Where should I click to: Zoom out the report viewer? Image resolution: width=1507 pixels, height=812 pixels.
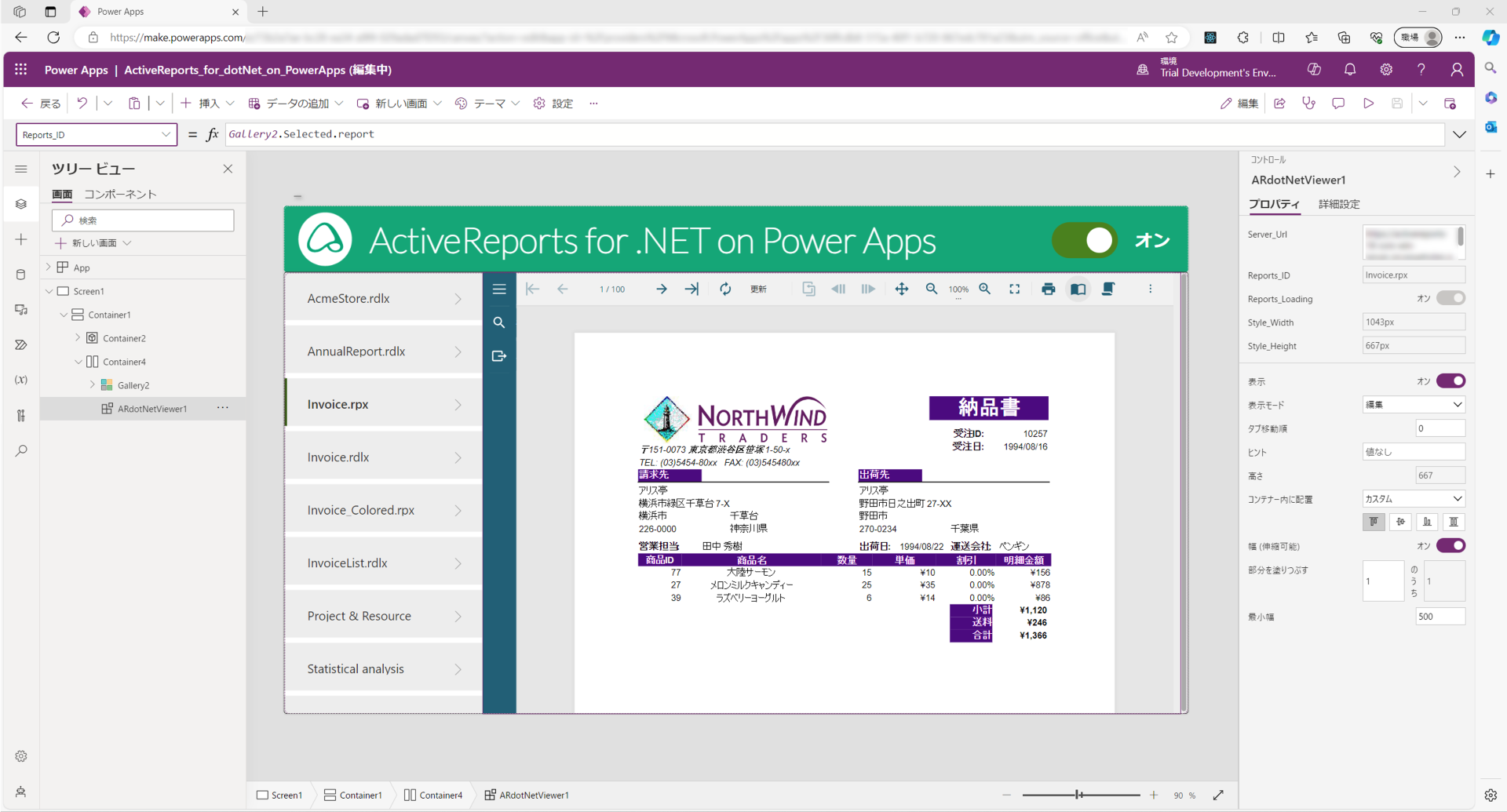(932, 289)
